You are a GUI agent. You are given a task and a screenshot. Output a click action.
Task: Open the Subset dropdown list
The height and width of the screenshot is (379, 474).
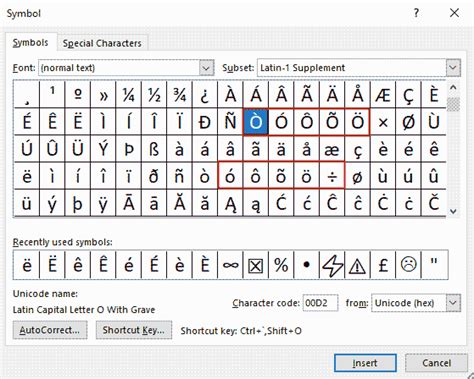tap(453, 68)
